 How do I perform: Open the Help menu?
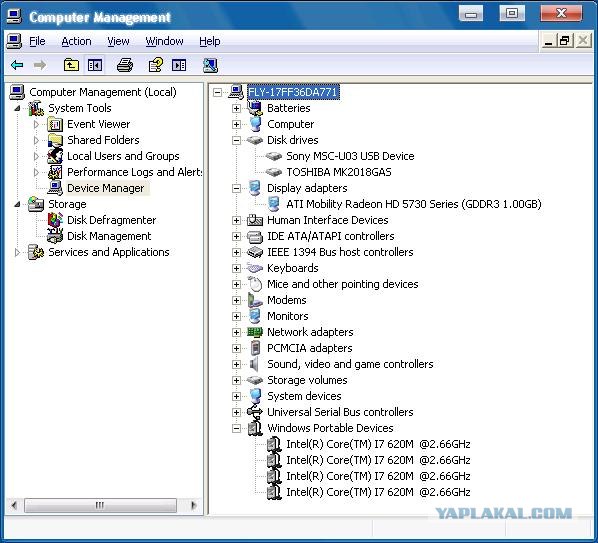point(210,41)
